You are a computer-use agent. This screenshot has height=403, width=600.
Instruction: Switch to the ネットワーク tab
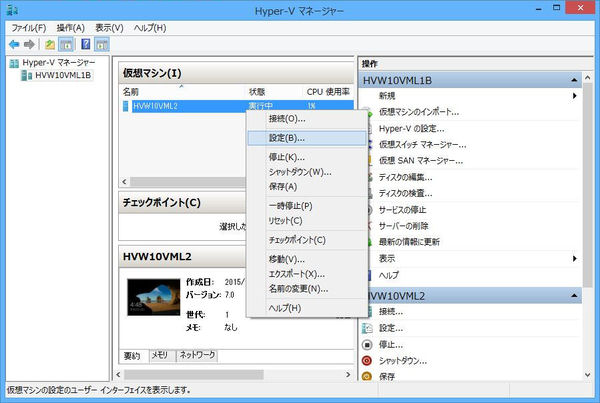coord(197,356)
